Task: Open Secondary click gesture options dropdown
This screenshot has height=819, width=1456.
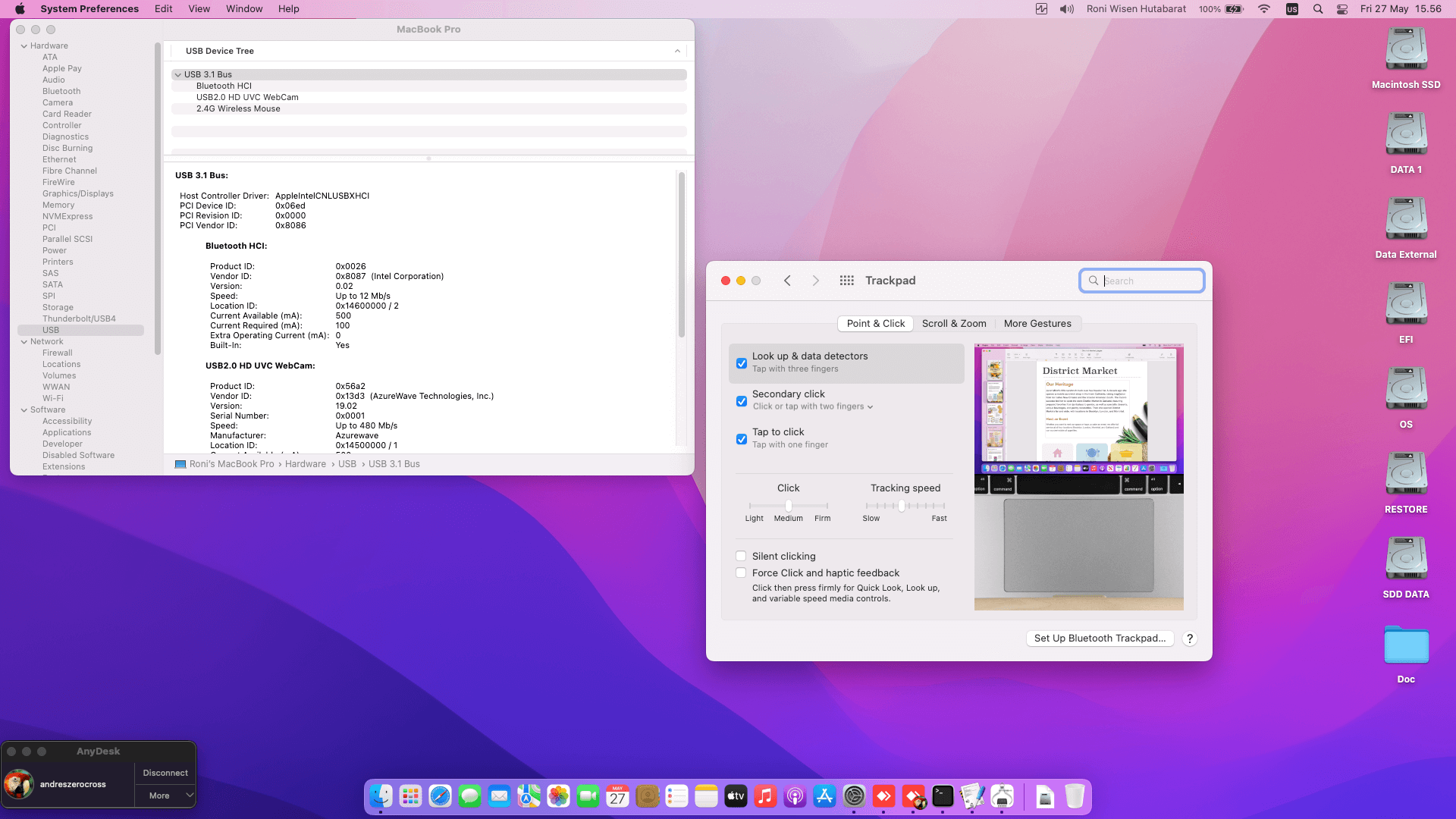Action: click(813, 406)
